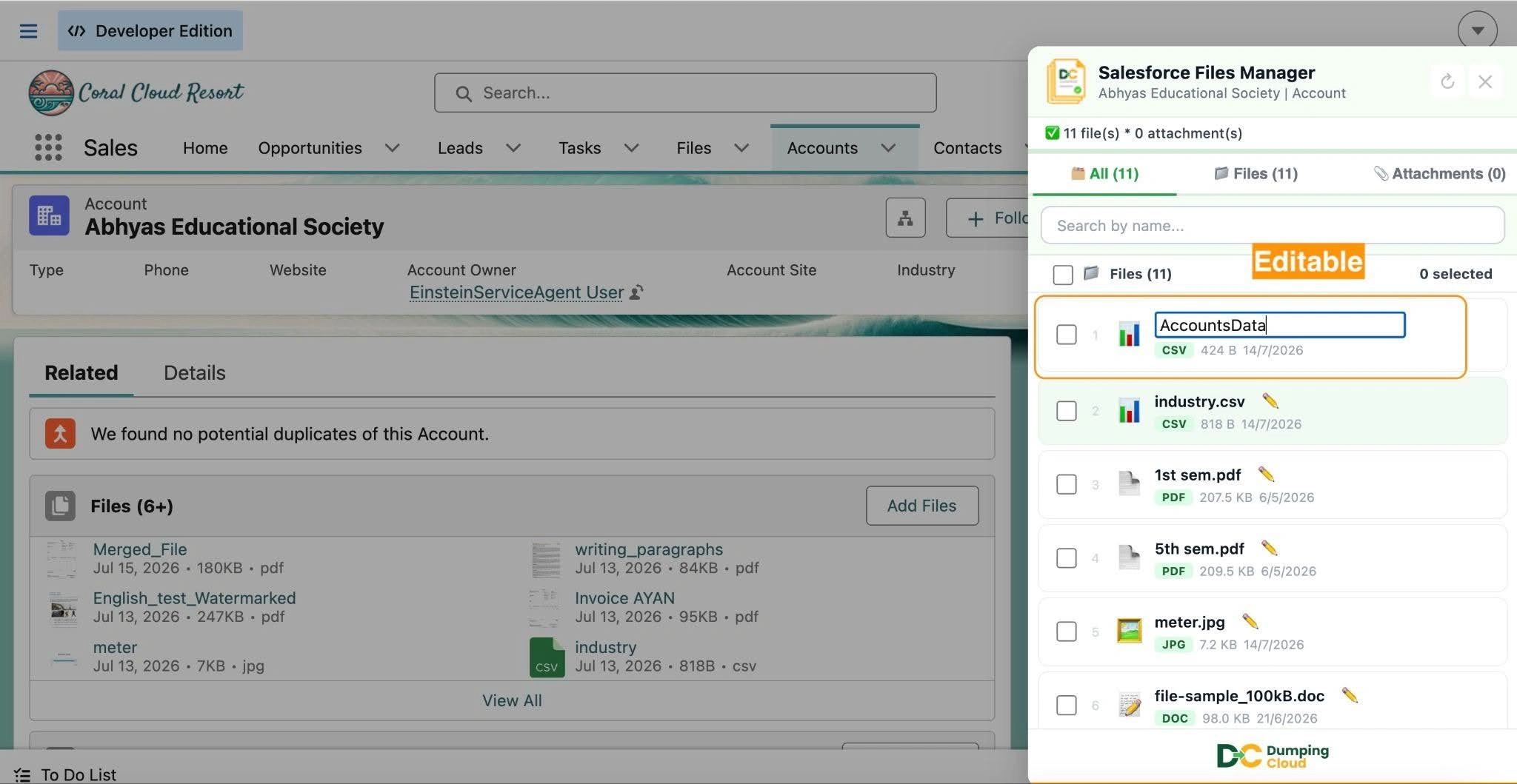Edit name of file-sample_100kB.doc with pencil
The height and width of the screenshot is (784, 1517).
(1350, 695)
